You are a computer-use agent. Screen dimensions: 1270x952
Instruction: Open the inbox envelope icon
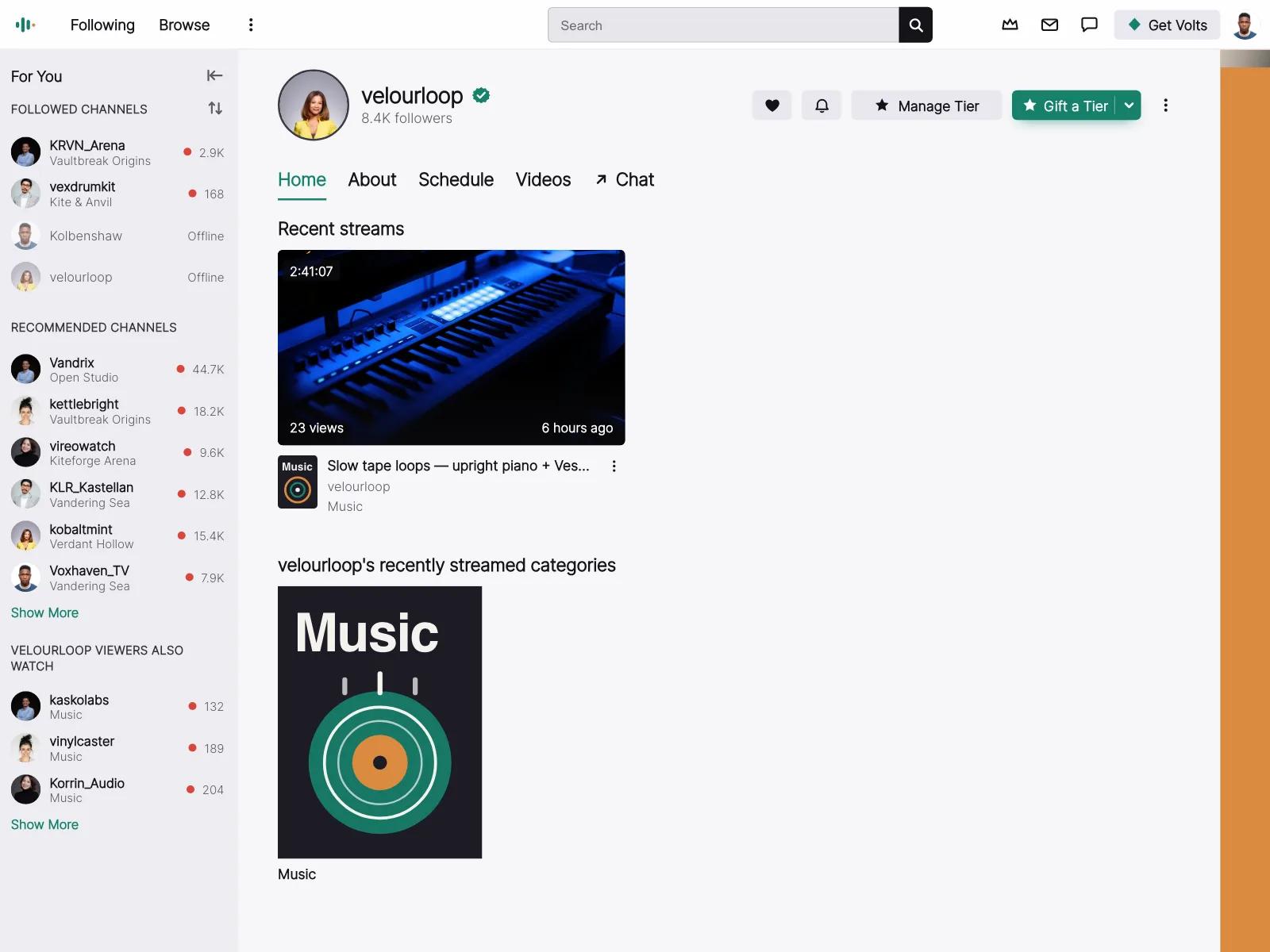pos(1049,25)
